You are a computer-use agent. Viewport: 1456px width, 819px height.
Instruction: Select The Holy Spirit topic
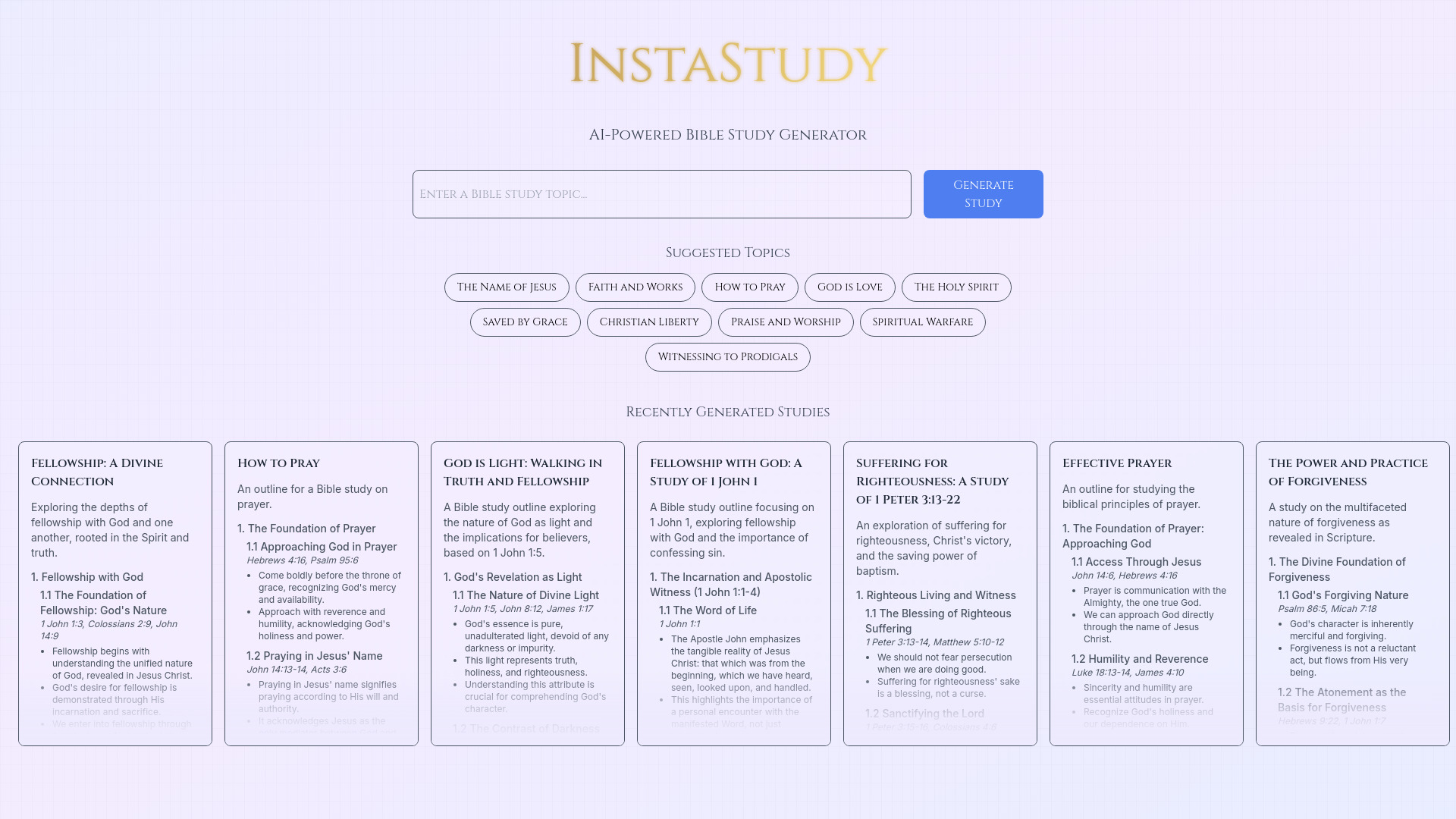click(x=956, y=286)
